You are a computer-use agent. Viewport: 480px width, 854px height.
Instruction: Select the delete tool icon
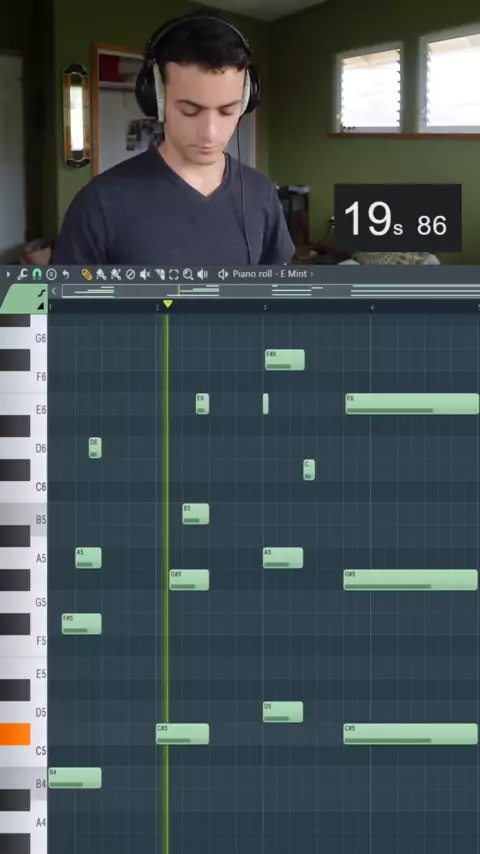coord(130,274)
